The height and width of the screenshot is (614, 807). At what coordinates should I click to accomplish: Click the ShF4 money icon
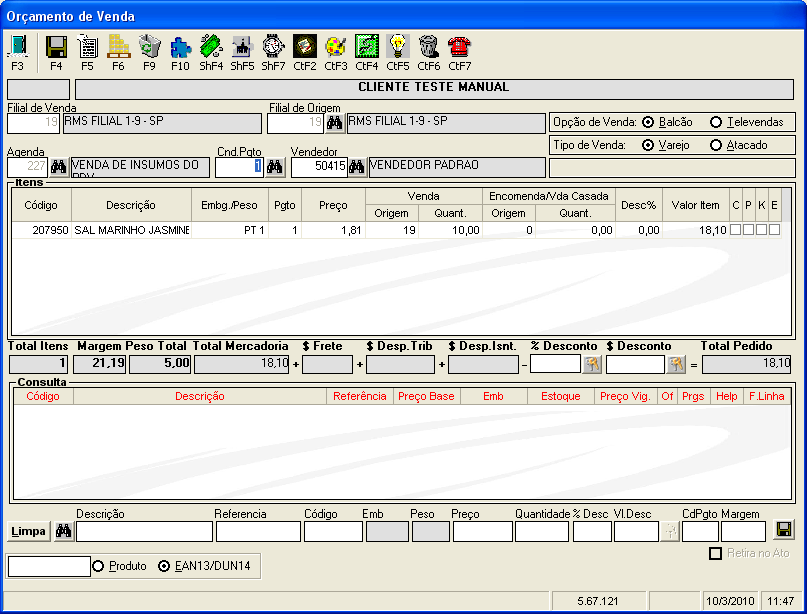tap(211, 47)
